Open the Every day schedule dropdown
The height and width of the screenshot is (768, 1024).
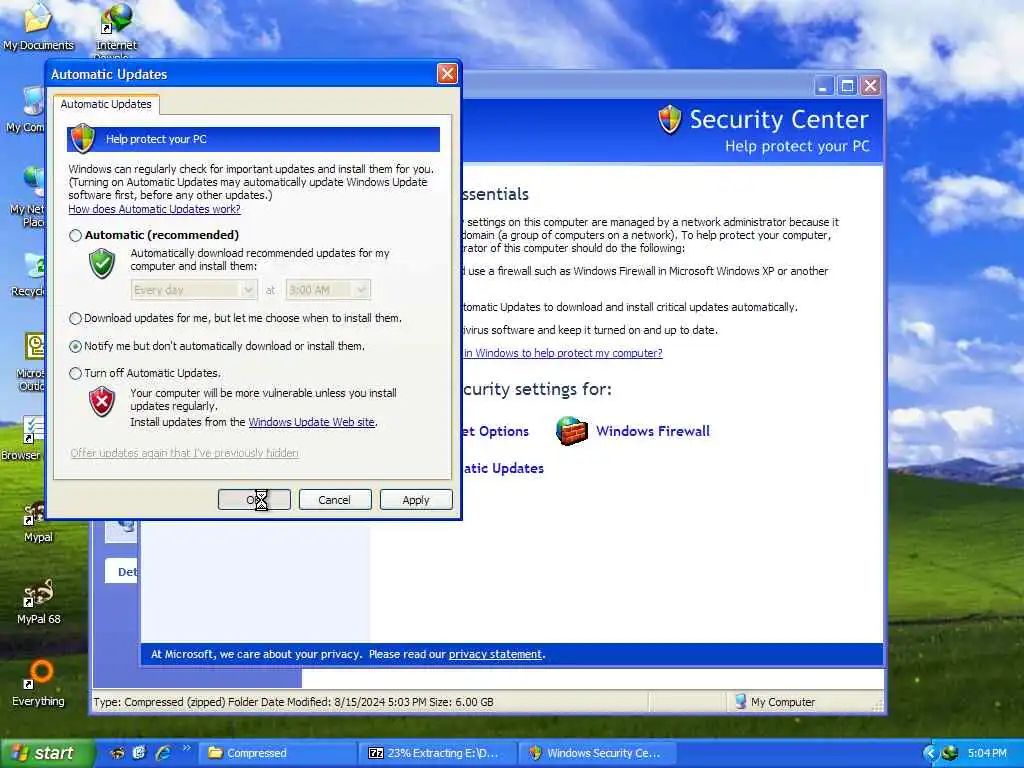[193, 290]
